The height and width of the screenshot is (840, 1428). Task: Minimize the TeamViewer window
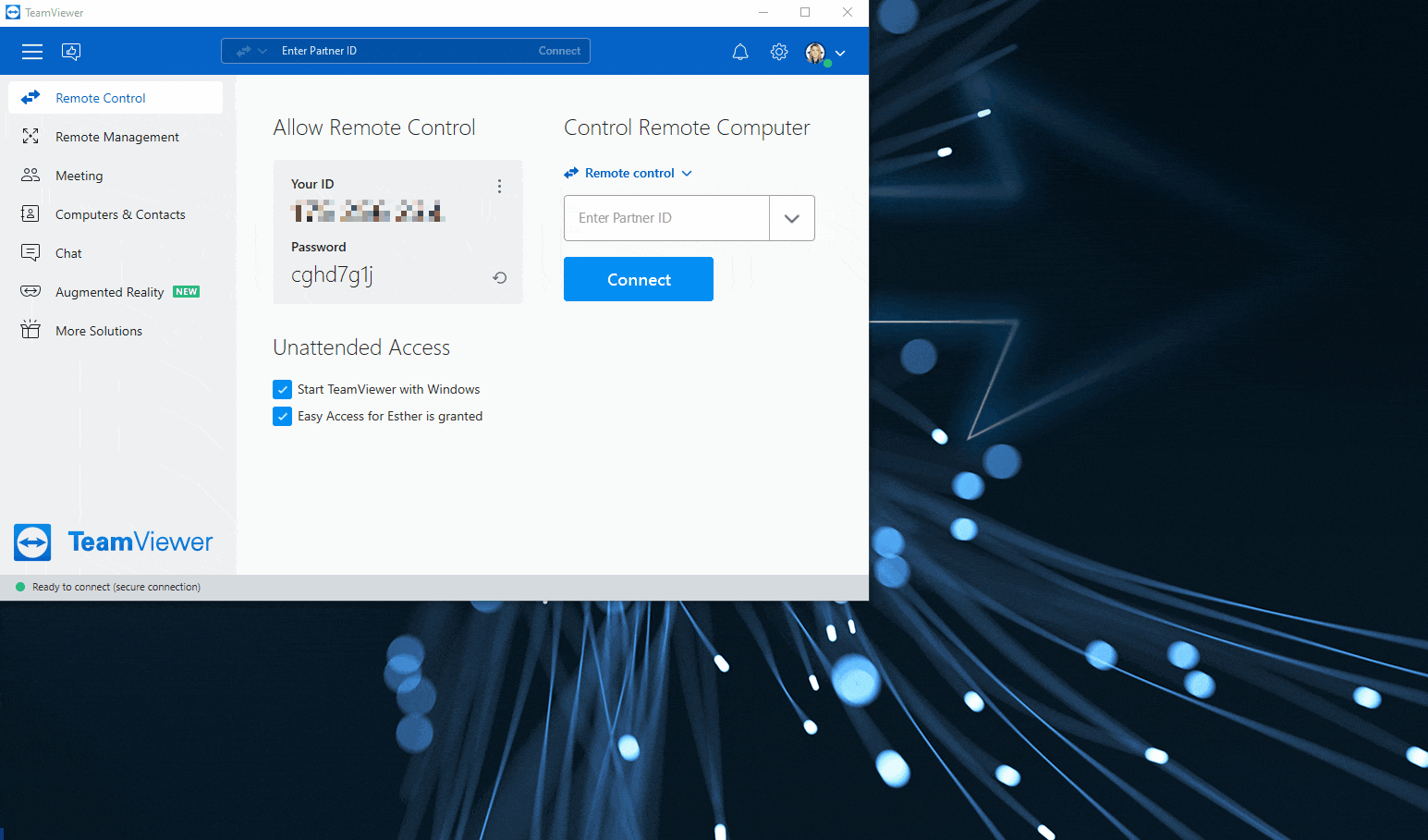click(x=763, y=12)
